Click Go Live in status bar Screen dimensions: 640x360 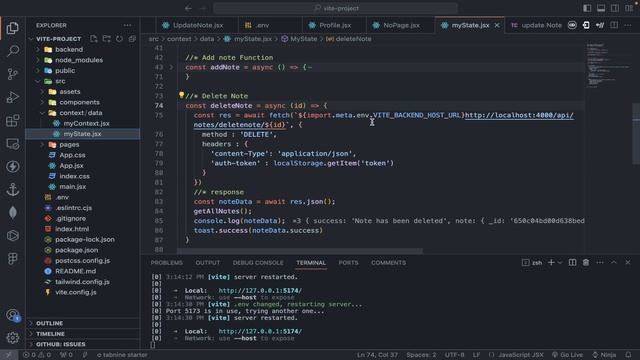coord(567,355)
